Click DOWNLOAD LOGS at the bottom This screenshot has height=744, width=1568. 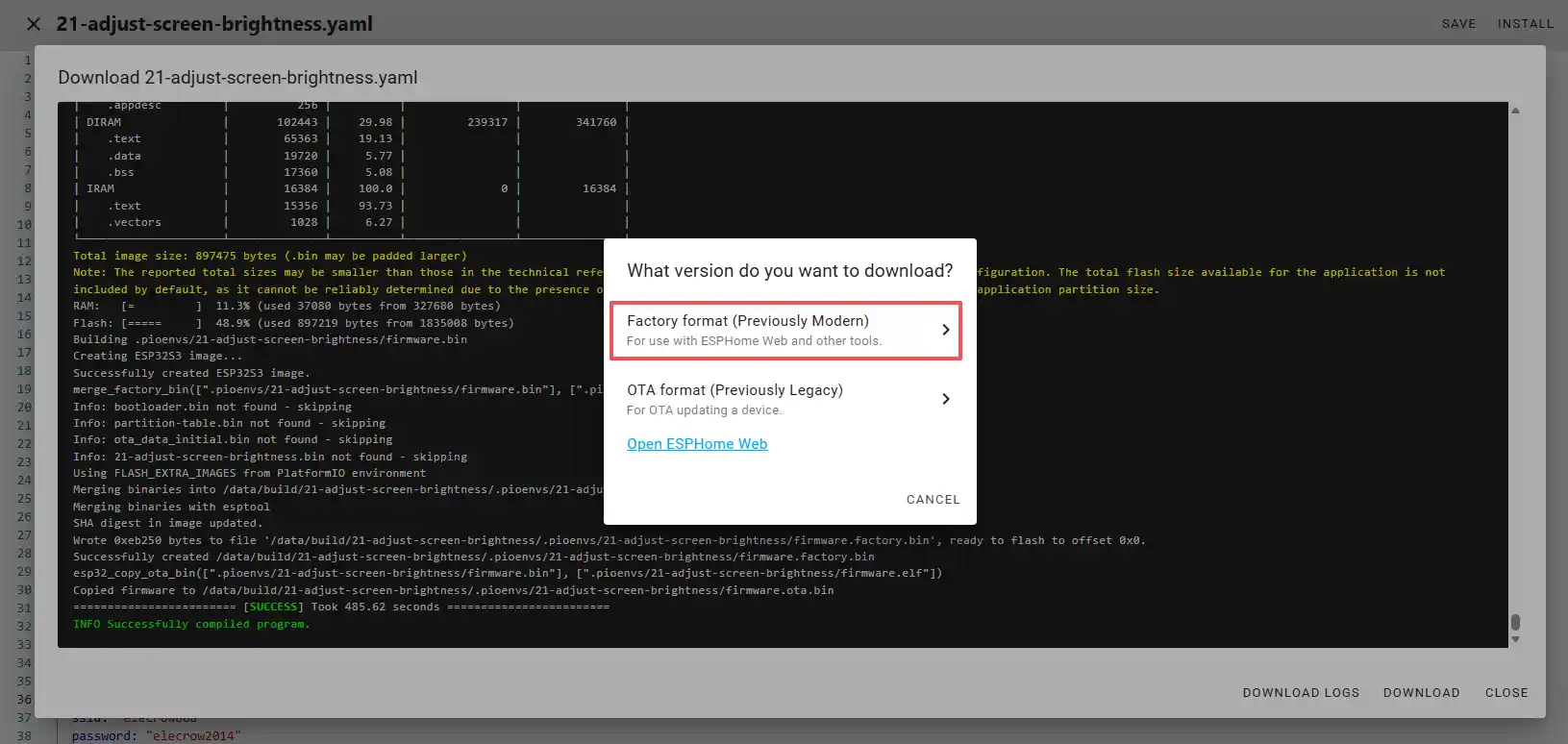click(x=1301, y=693)
